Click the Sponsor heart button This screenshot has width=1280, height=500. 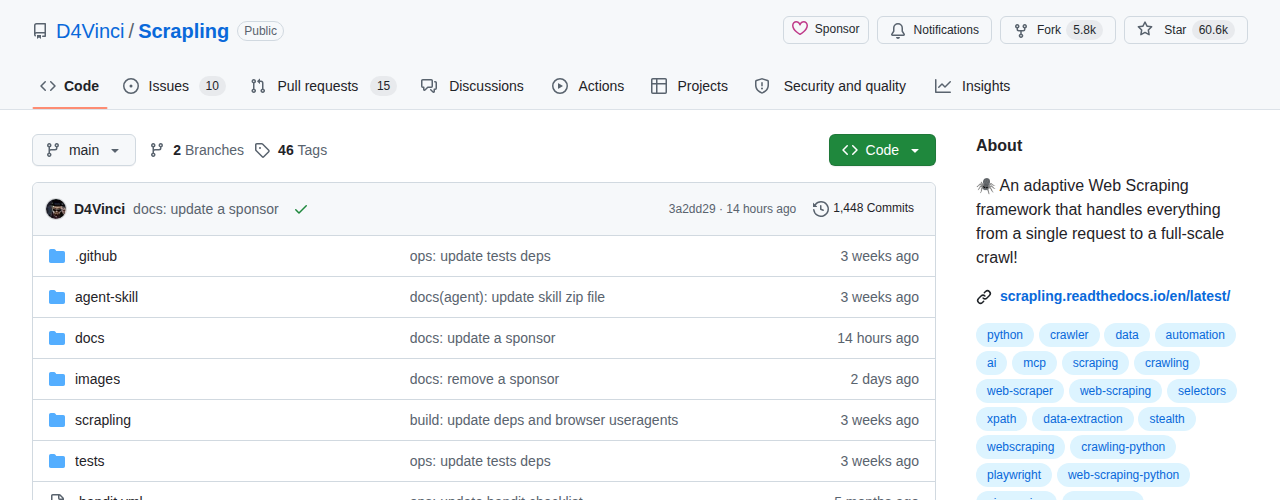point(826,29)
